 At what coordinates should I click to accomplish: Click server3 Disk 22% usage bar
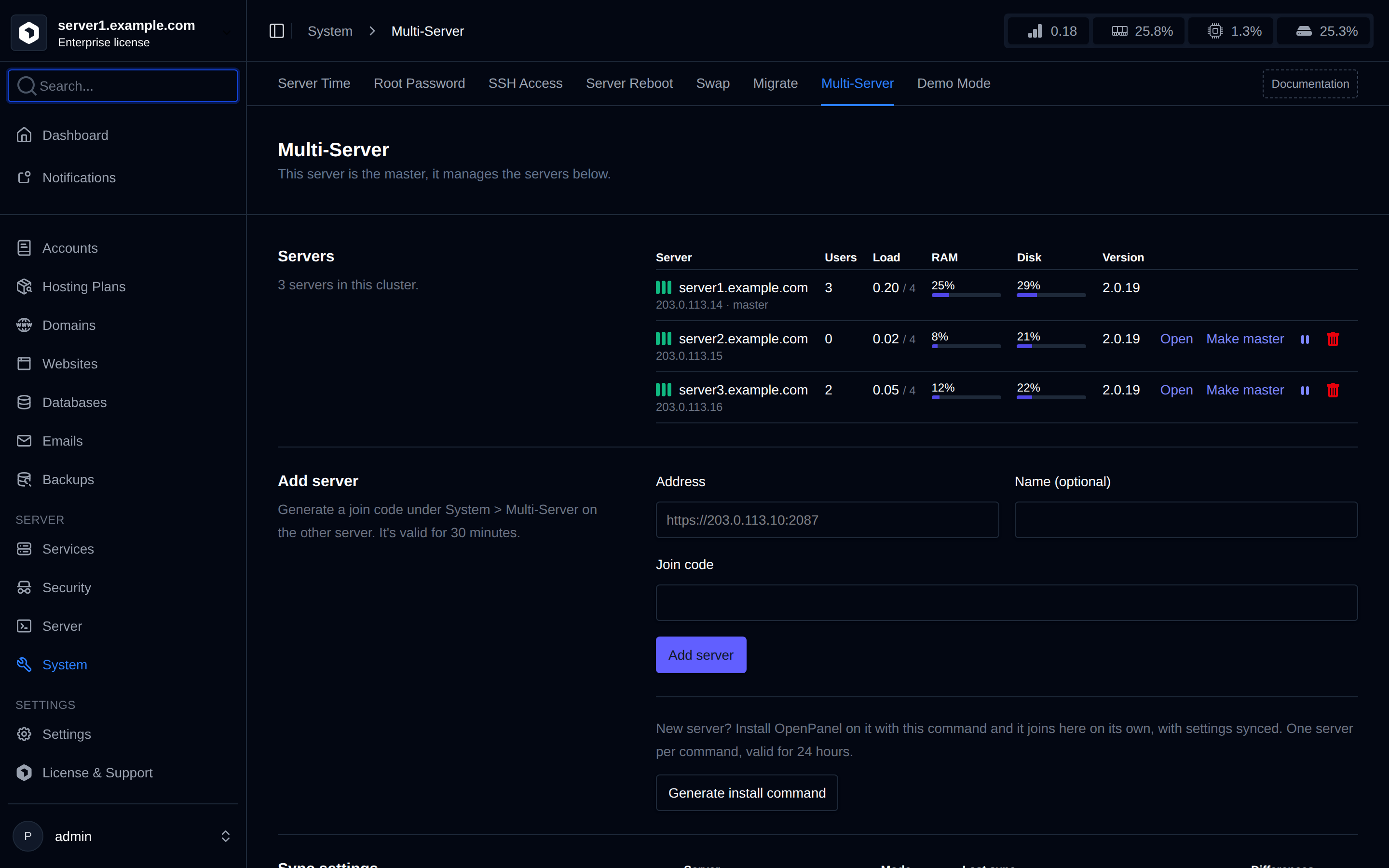[1051, 397]
